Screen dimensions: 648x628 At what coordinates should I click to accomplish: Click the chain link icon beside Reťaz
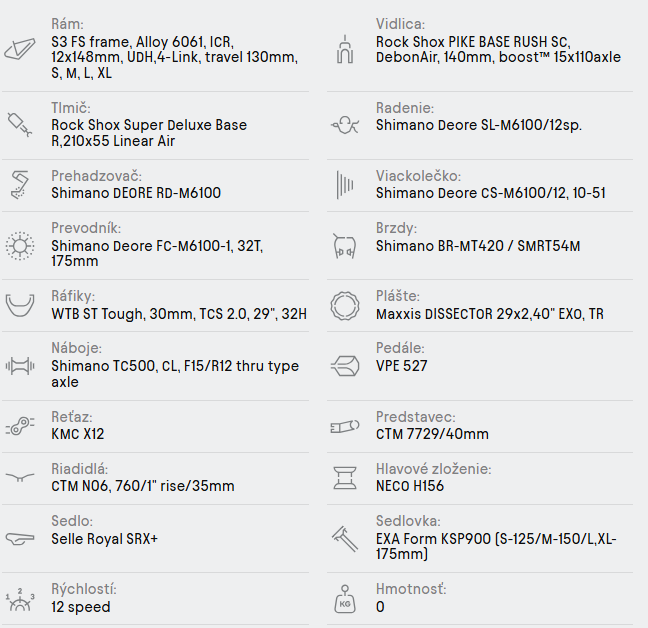(20, 425)
